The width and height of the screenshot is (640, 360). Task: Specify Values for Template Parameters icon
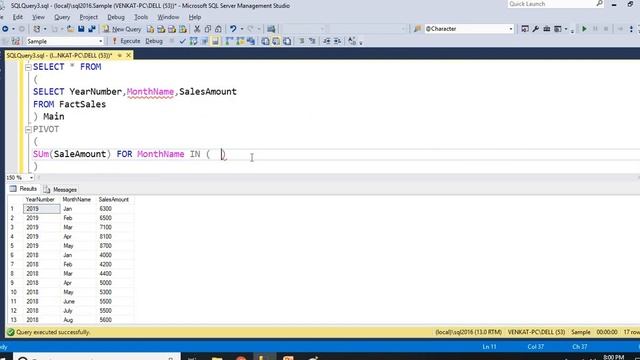(352, 41)
